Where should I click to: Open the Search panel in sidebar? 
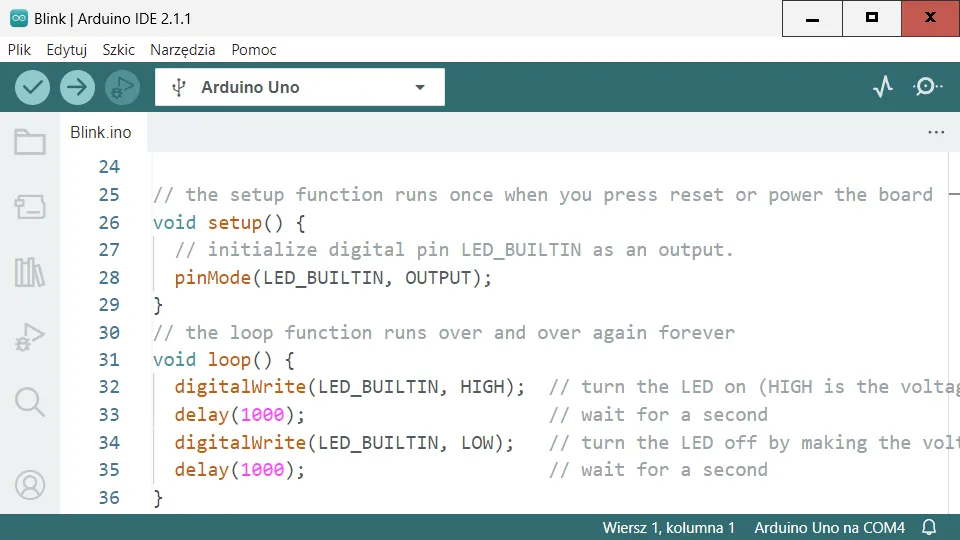click(30, 402)
